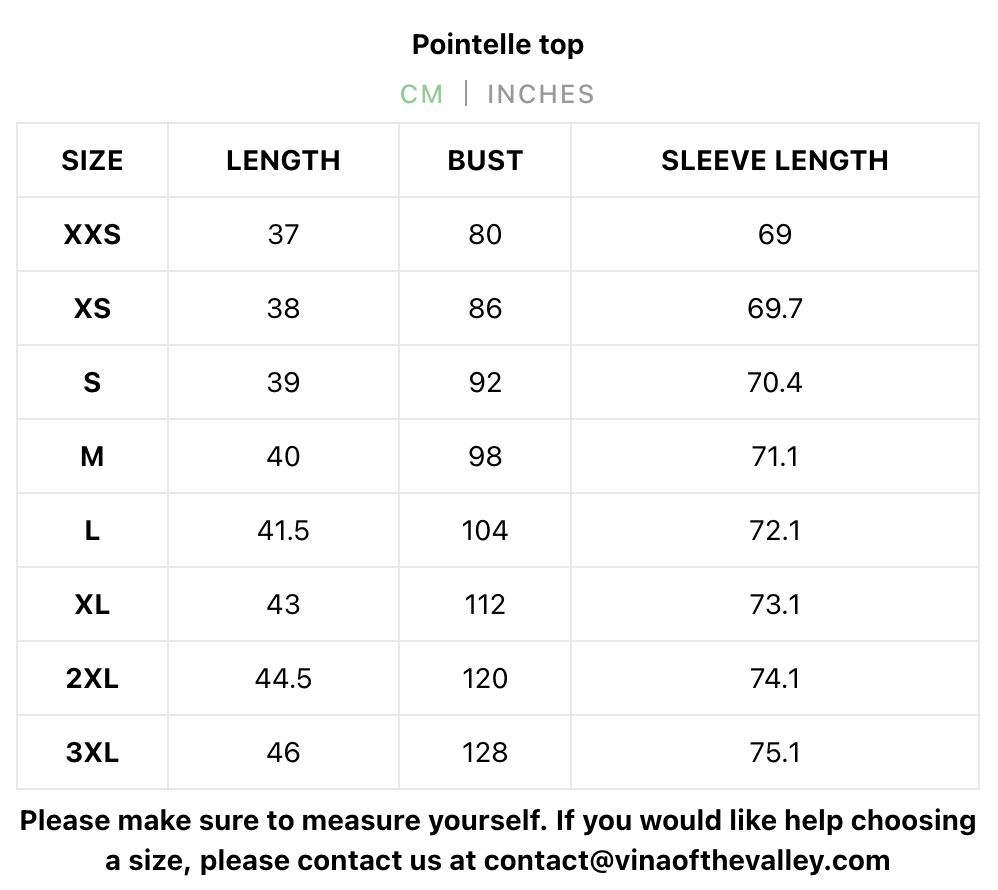Click the SLEEVE LENGTH column header

[774, 160]
